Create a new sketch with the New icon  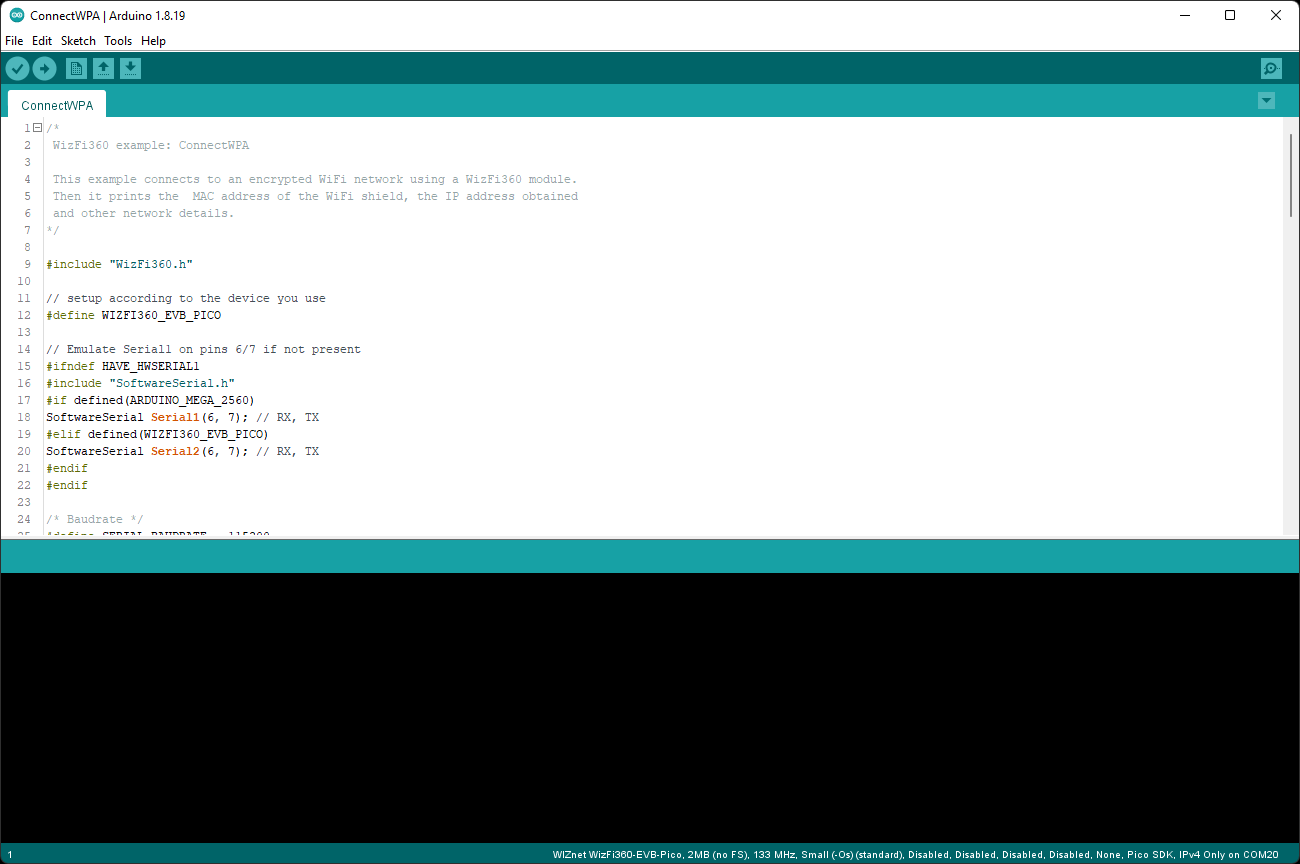[76, 68]
